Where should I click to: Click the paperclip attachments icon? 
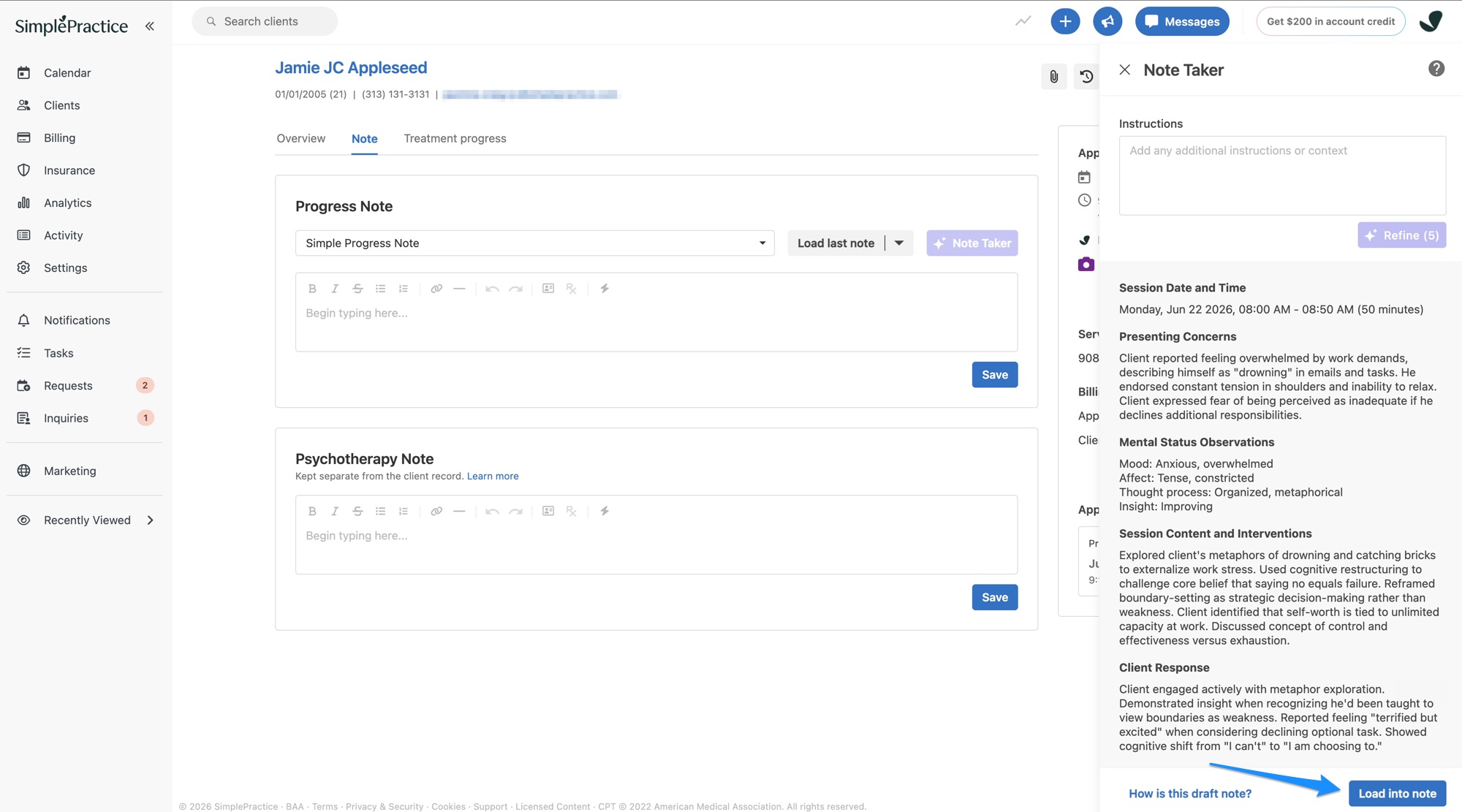(1053, 77)
